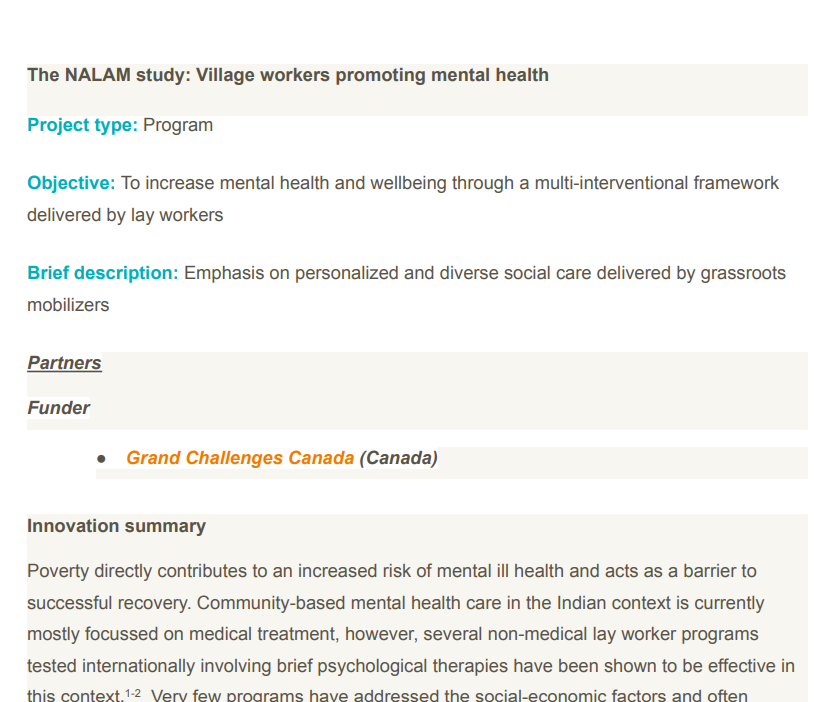Click the 'Project type:' label
The height and width of the screenshot is (702, 827).
82,125
